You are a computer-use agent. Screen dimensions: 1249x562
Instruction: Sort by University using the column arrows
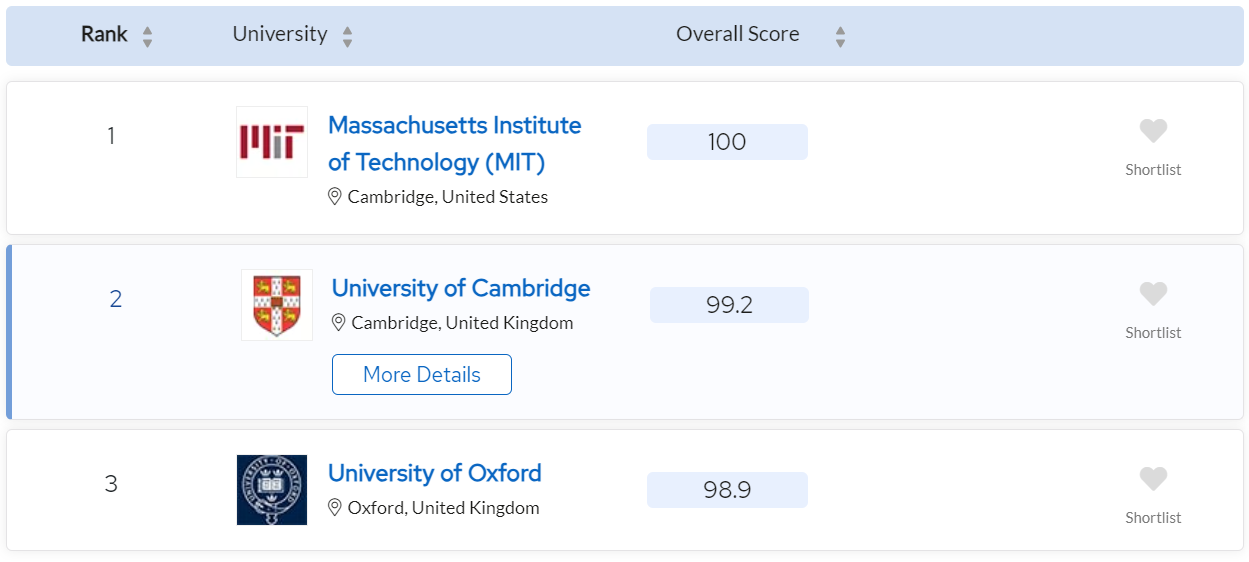347,37
